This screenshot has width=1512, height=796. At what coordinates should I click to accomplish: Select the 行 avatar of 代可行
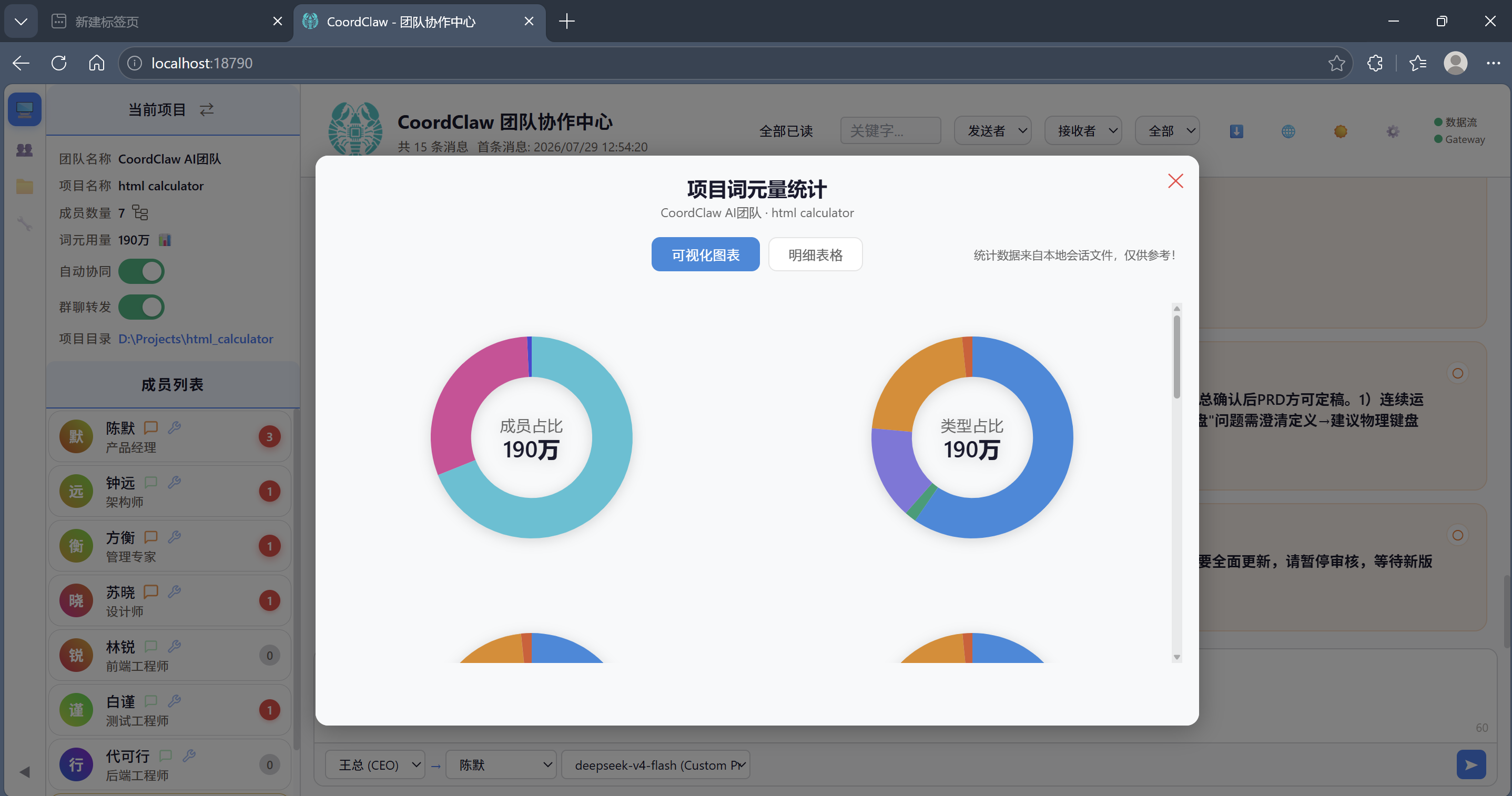click(76, 764)
